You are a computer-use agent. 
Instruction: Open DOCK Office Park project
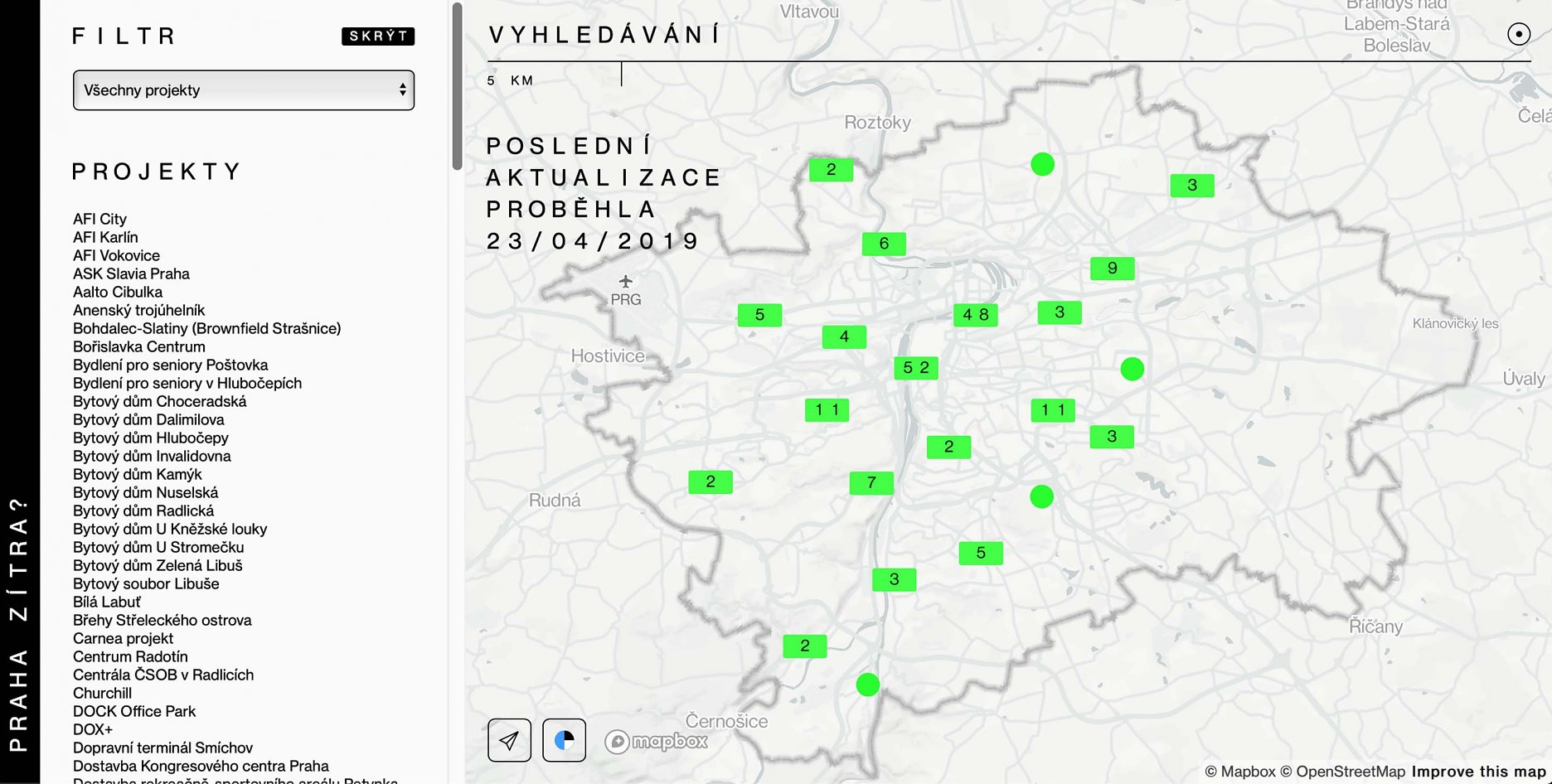coord(134,711)
